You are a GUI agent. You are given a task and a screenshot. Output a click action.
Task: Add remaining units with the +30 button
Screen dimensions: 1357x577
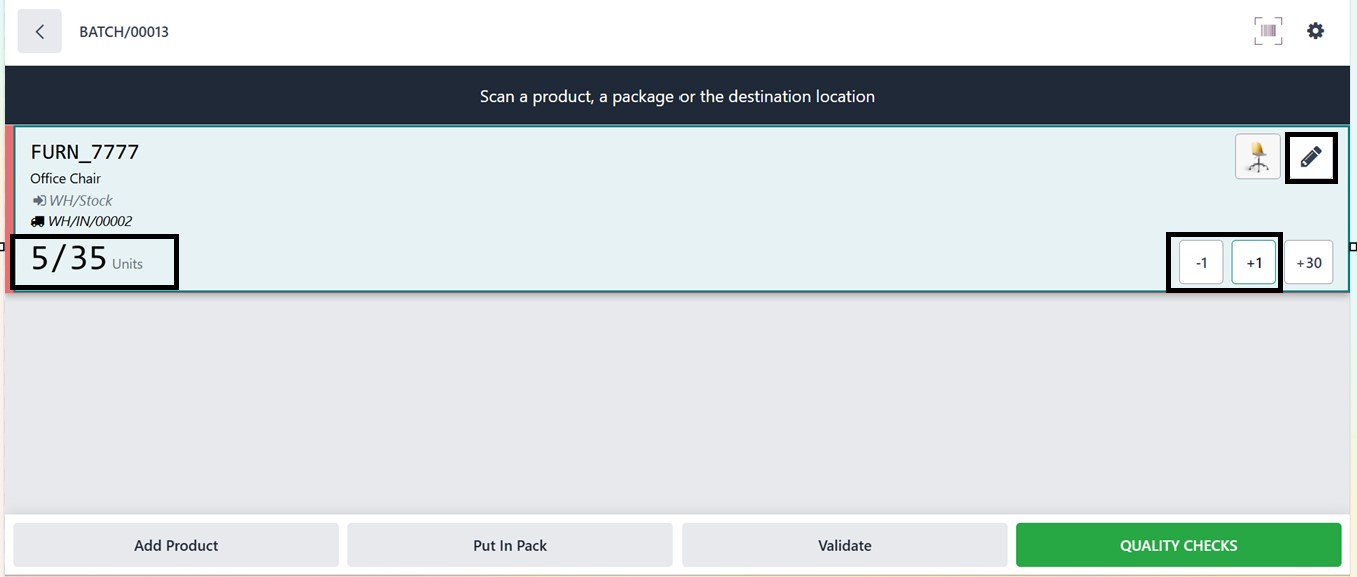tap(1308, 263)
